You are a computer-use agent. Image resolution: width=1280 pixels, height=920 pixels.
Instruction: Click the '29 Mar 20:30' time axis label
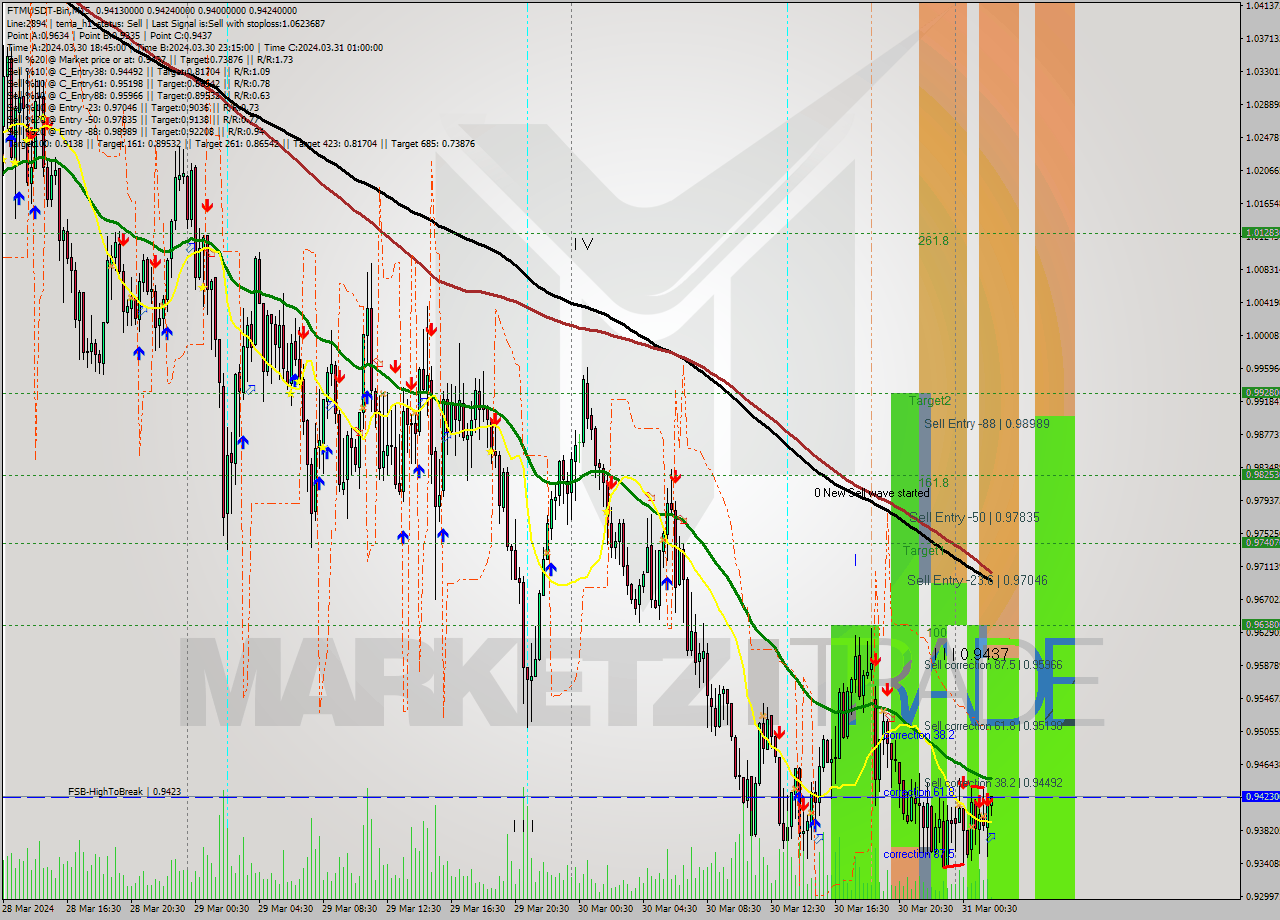click(x=542, y=909)
